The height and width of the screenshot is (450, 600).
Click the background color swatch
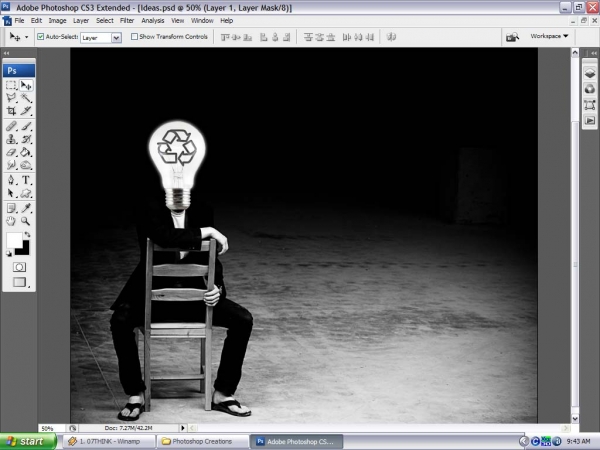24,249
